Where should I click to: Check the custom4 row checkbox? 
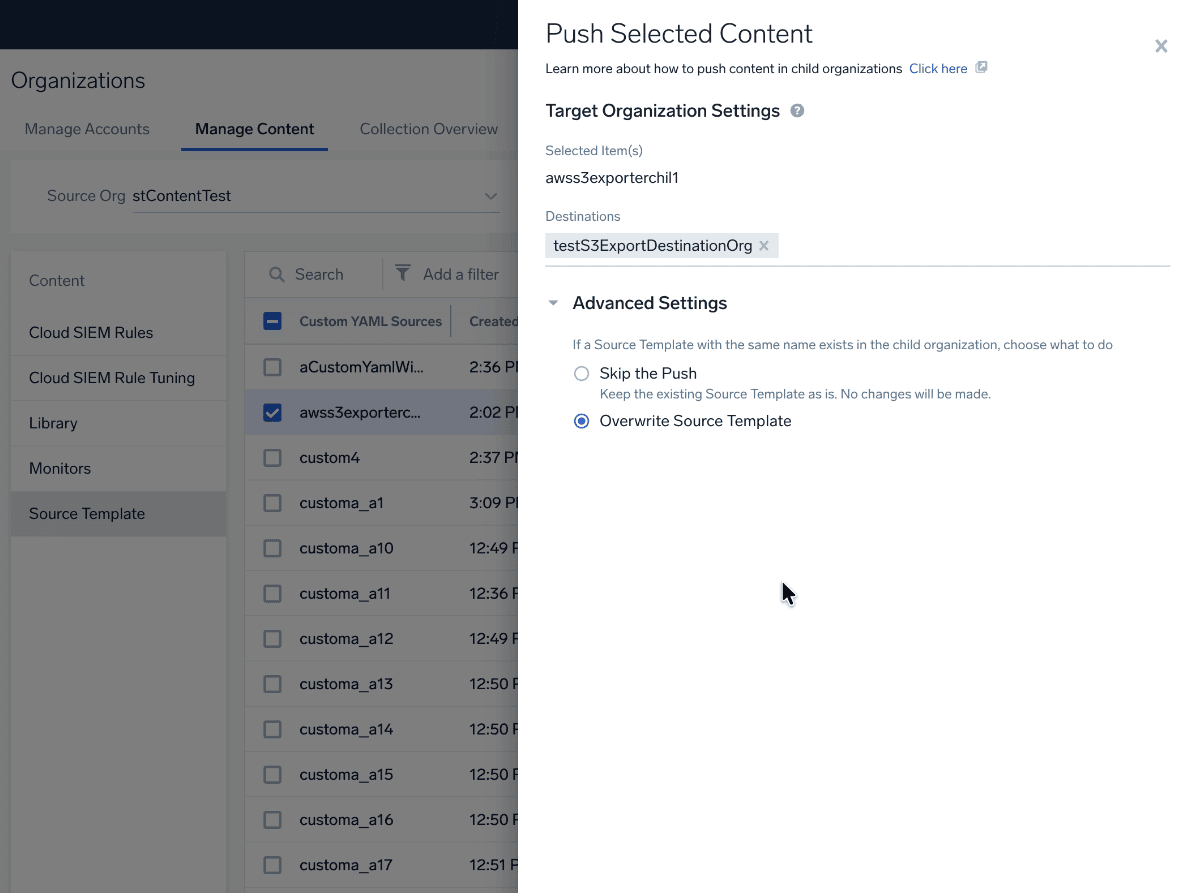272,458
